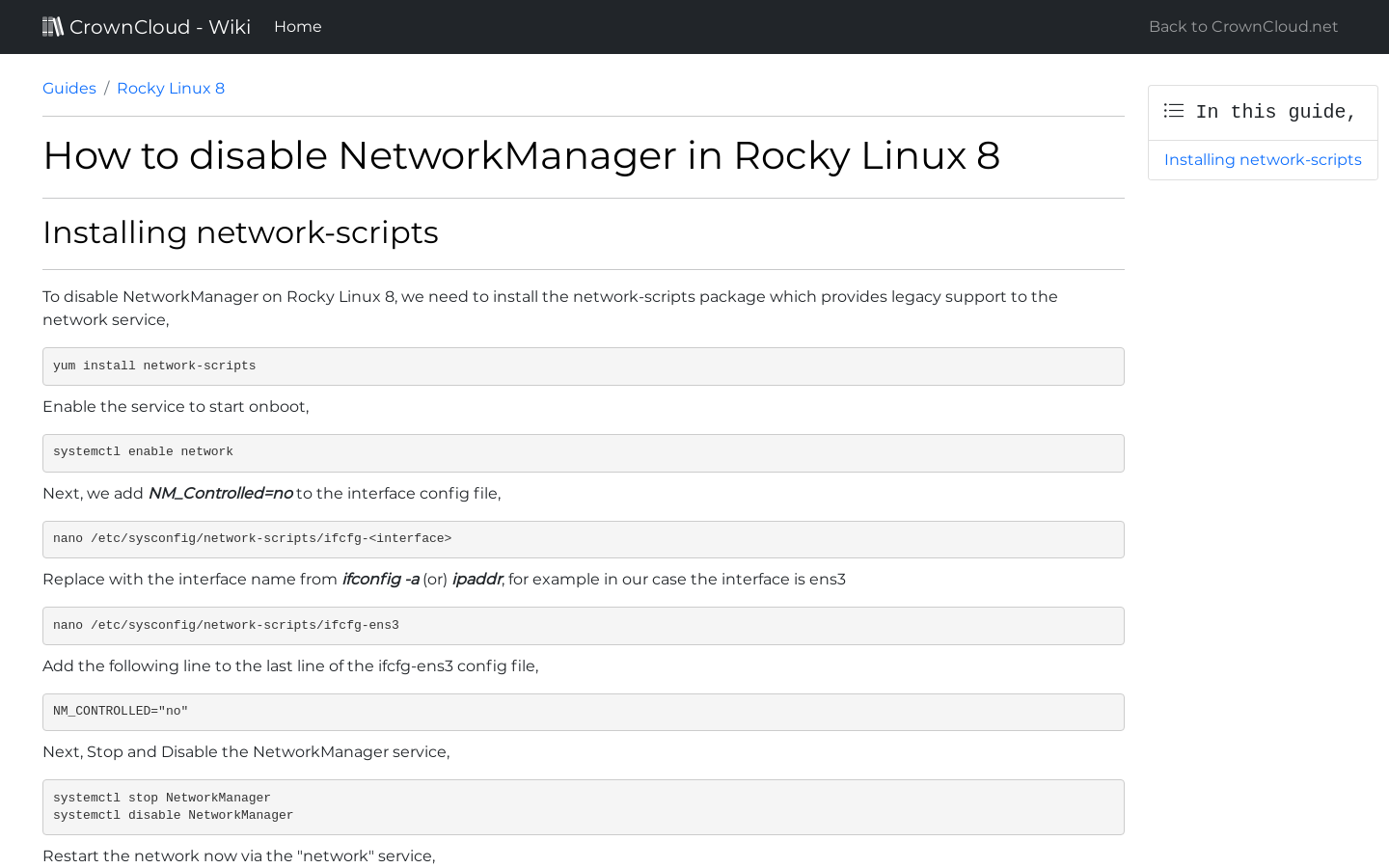Screen dimensions: 1389x868
Task: Open the CrownCloud - Wiki brand link
Action: 160,27
